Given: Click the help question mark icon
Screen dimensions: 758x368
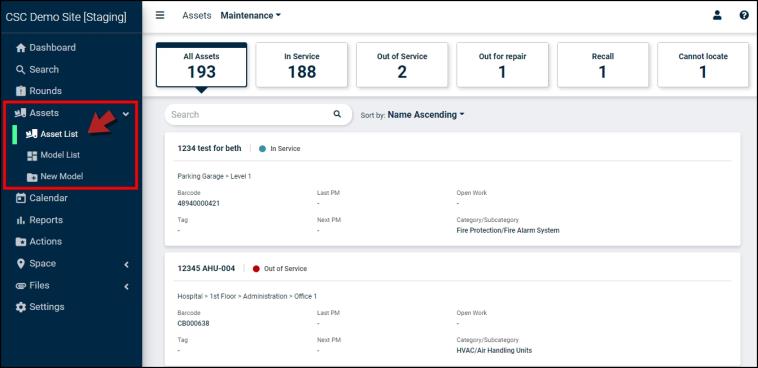Looking at the screenshot, I should point(744,15).
